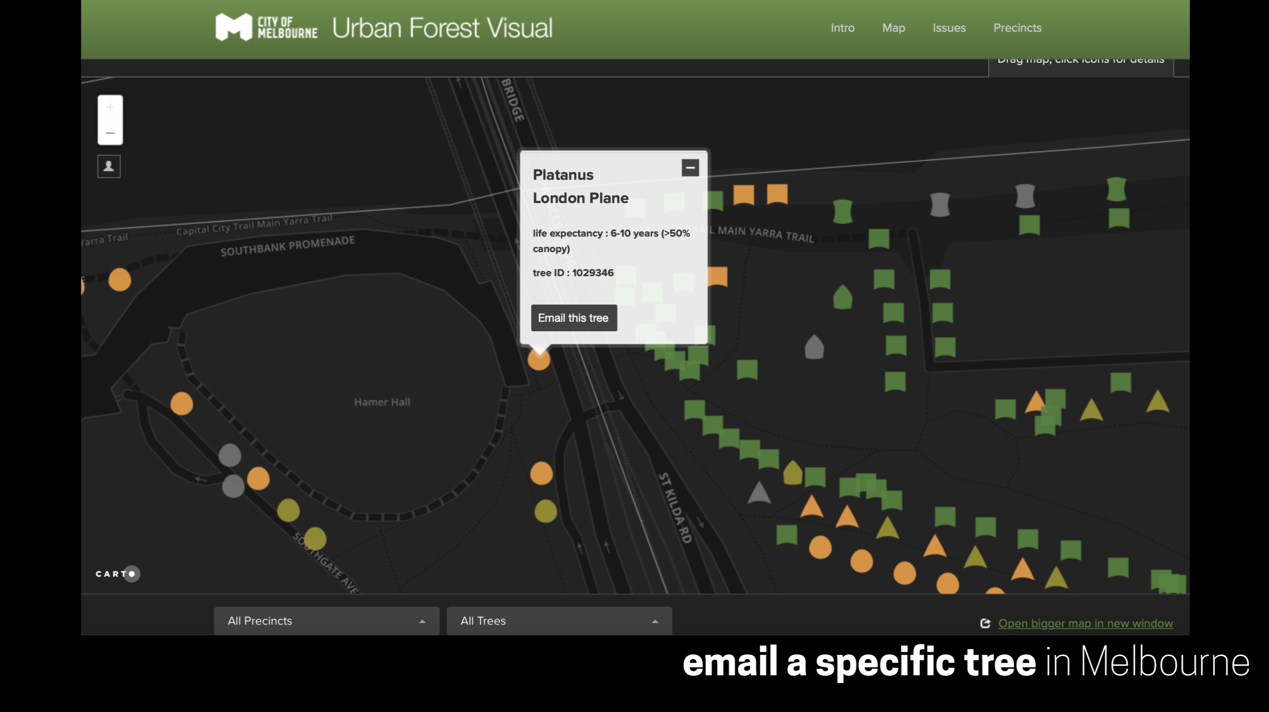Select the gray house-shaped tree marker
This screenshot has height=712, width=1269.
(x=815, y=347)
